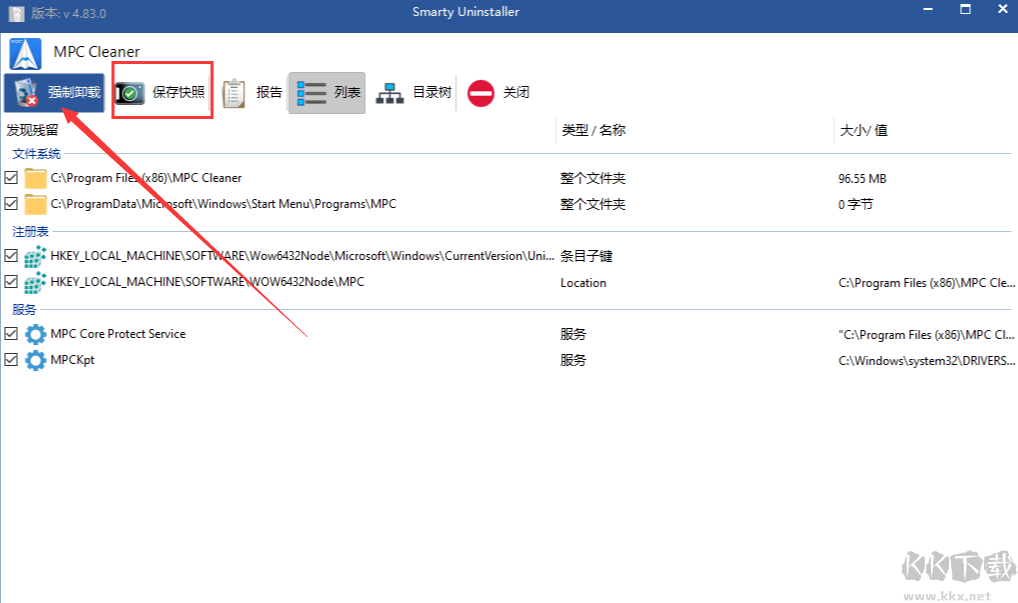Click the gear icon next to MPC Core Protect Service
The width and height of the screenshot is (1018, 603).
point(34,334)
